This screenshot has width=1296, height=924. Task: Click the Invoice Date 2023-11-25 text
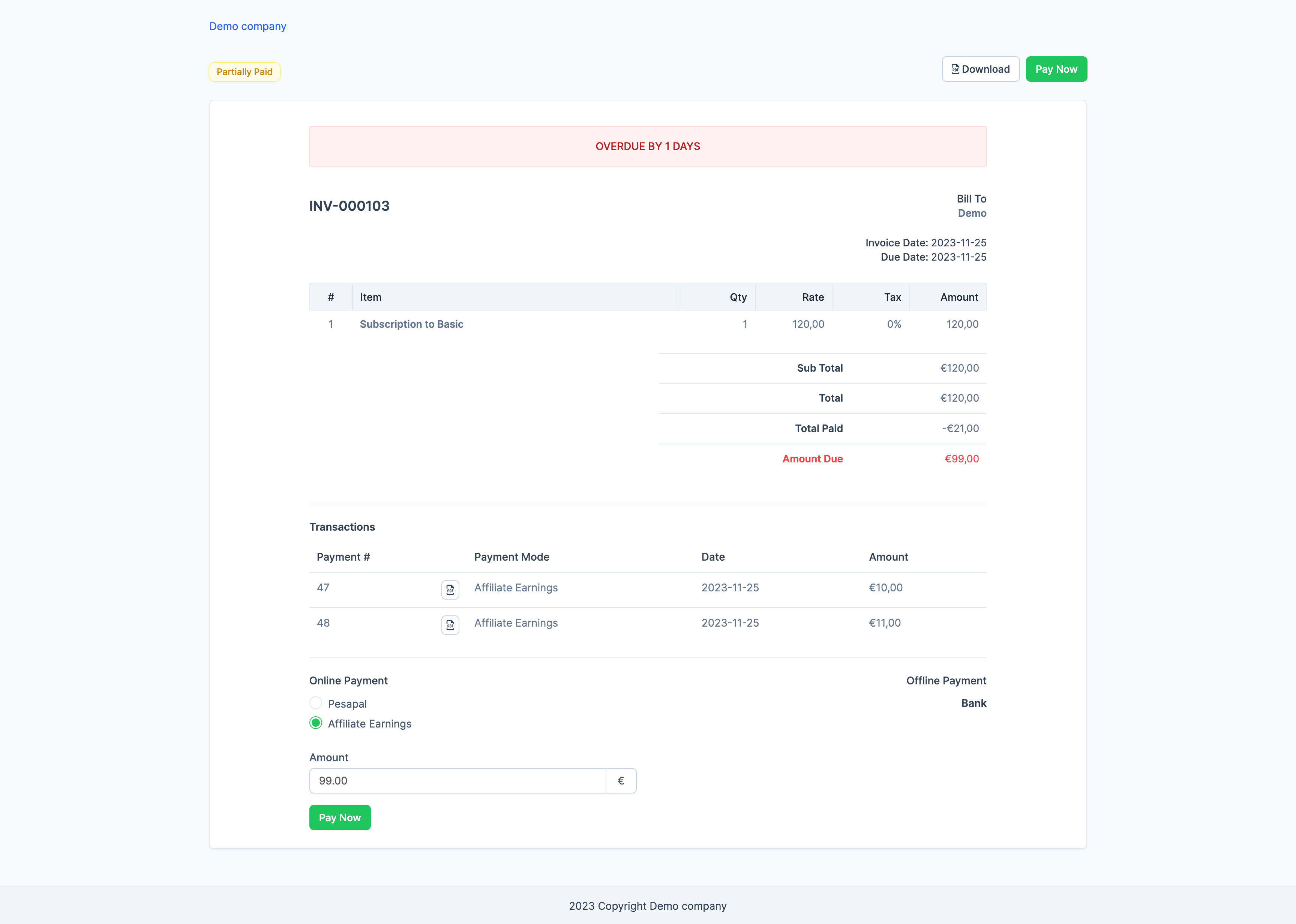click(x=925, y=243)
